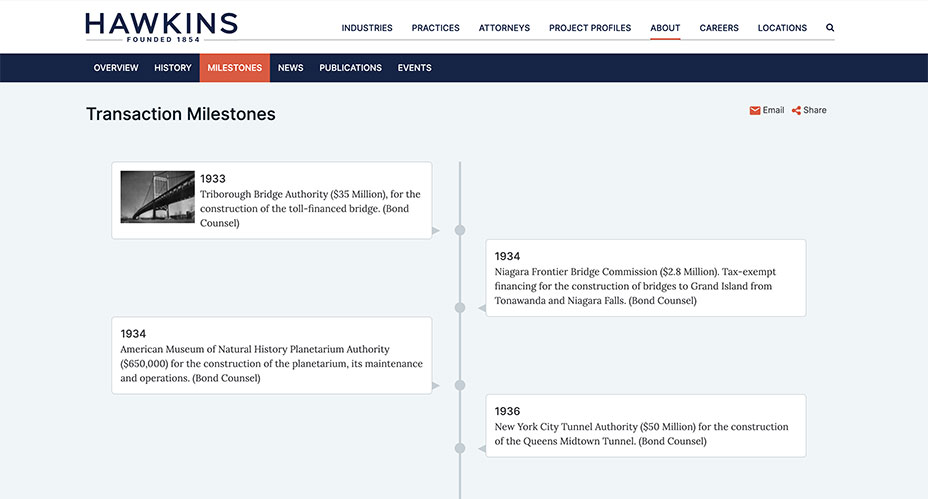Switch to the History tab

point(173,67)
